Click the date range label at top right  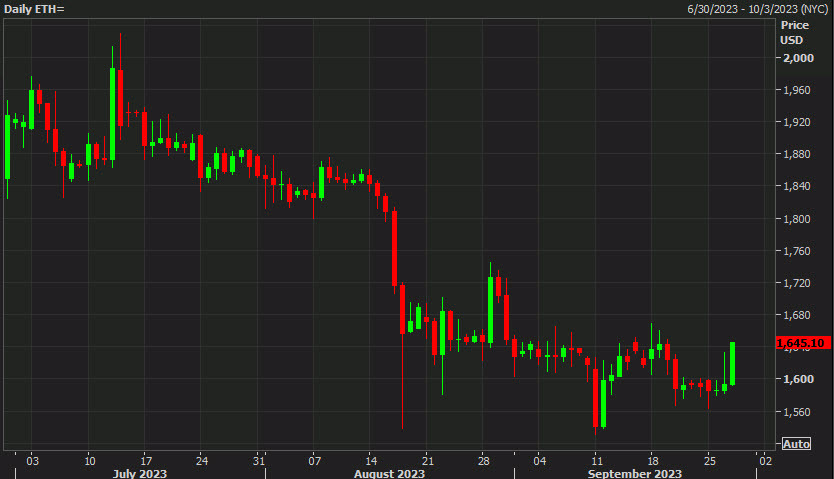(x=758, y=8)
